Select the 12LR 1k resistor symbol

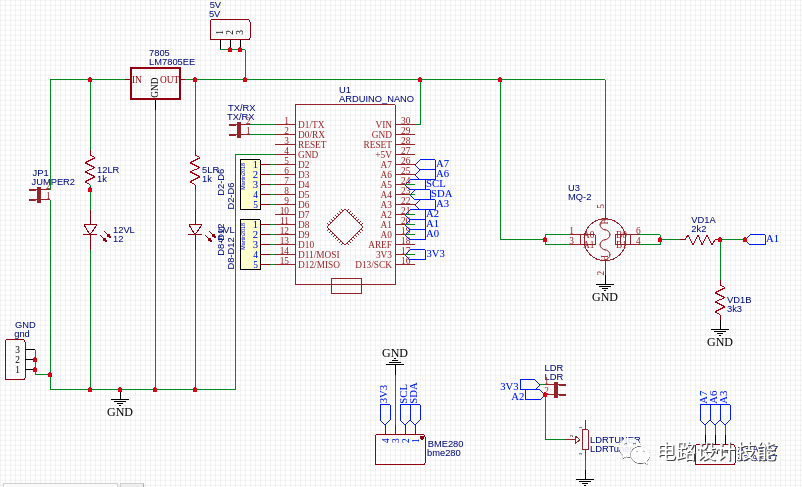pos(90,170)
